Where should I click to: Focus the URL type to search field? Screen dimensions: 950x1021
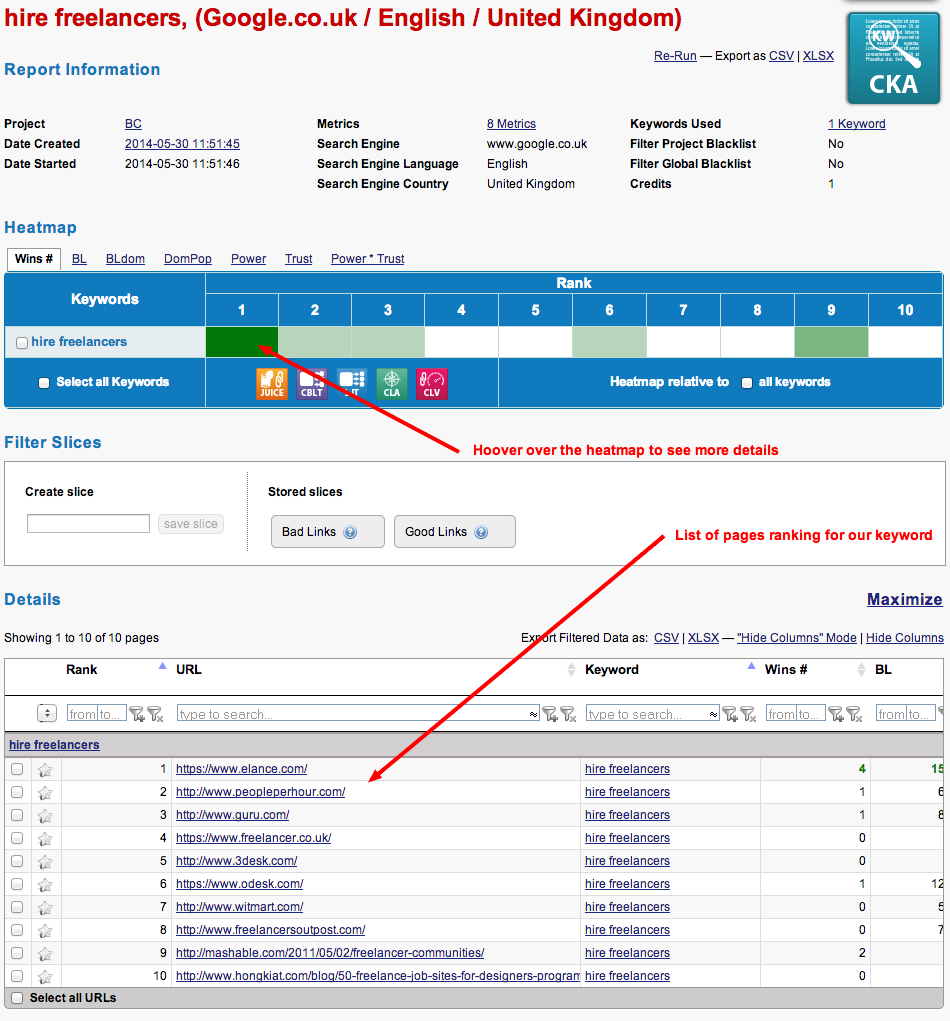tap(358, 714)
